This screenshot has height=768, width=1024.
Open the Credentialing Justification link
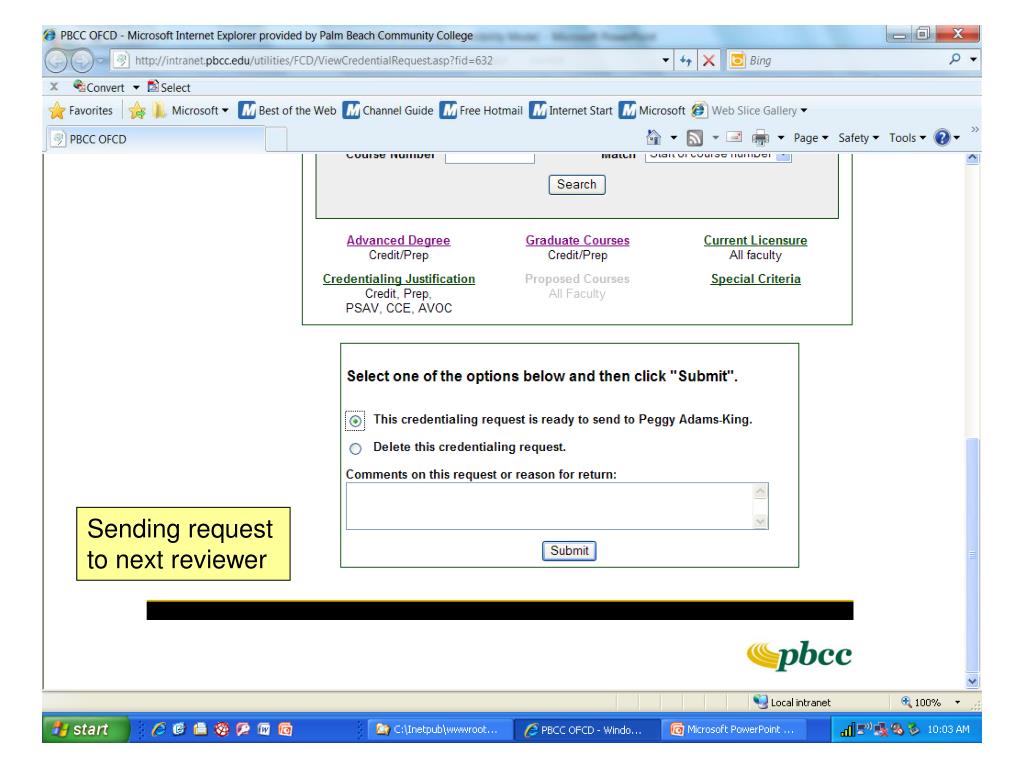click(x=398, y=279)
